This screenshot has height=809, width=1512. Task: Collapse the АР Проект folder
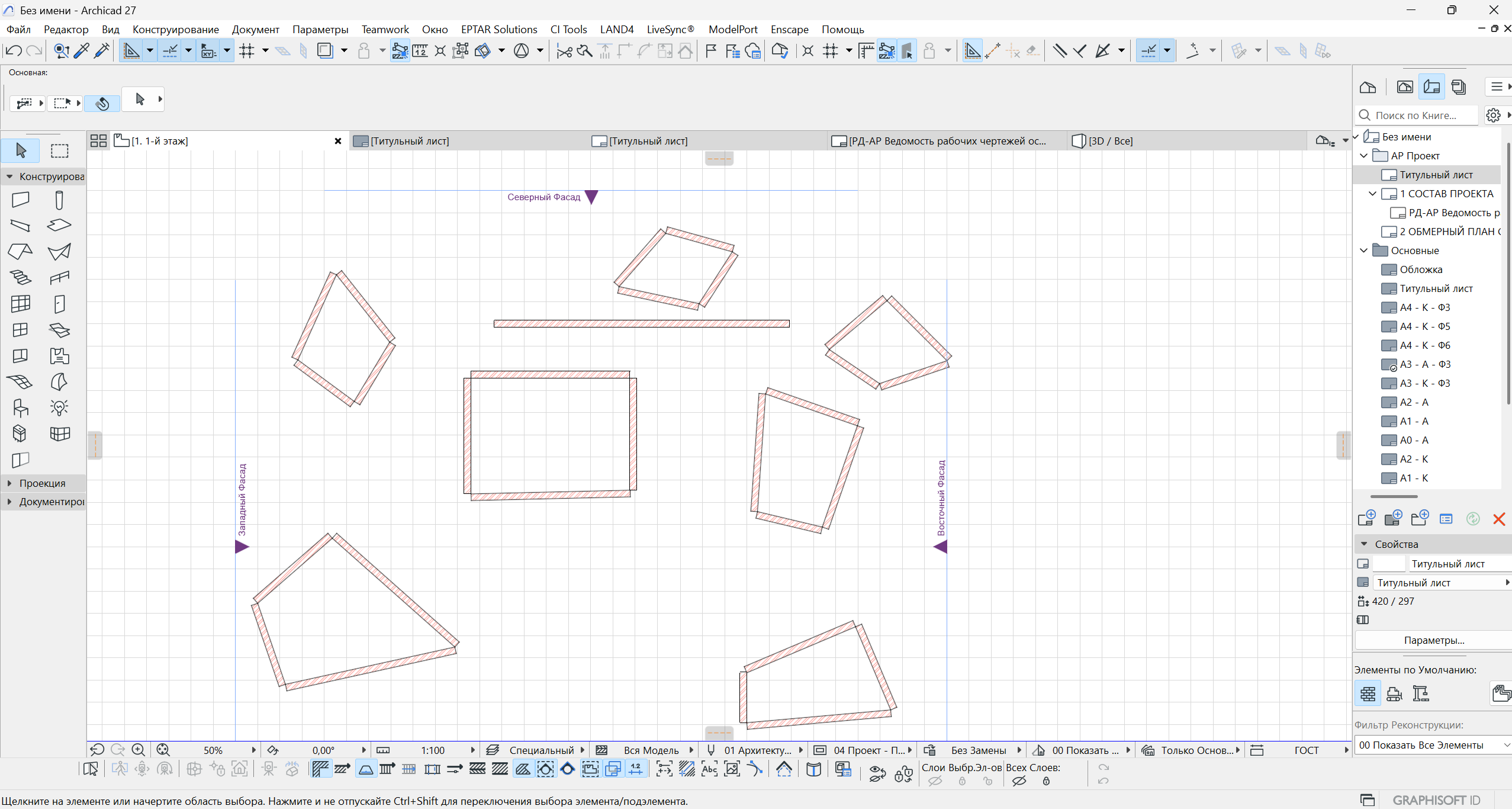(1364, 156)
